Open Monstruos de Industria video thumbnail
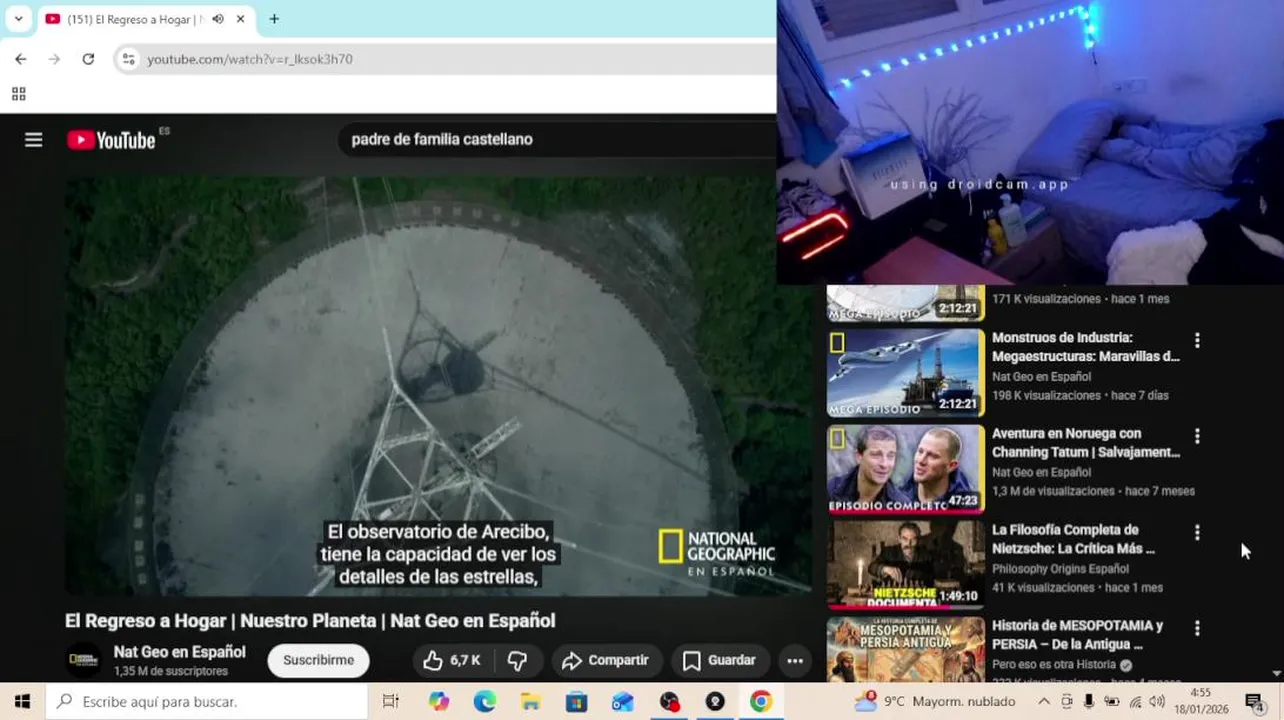 click(x=905, y=372)
